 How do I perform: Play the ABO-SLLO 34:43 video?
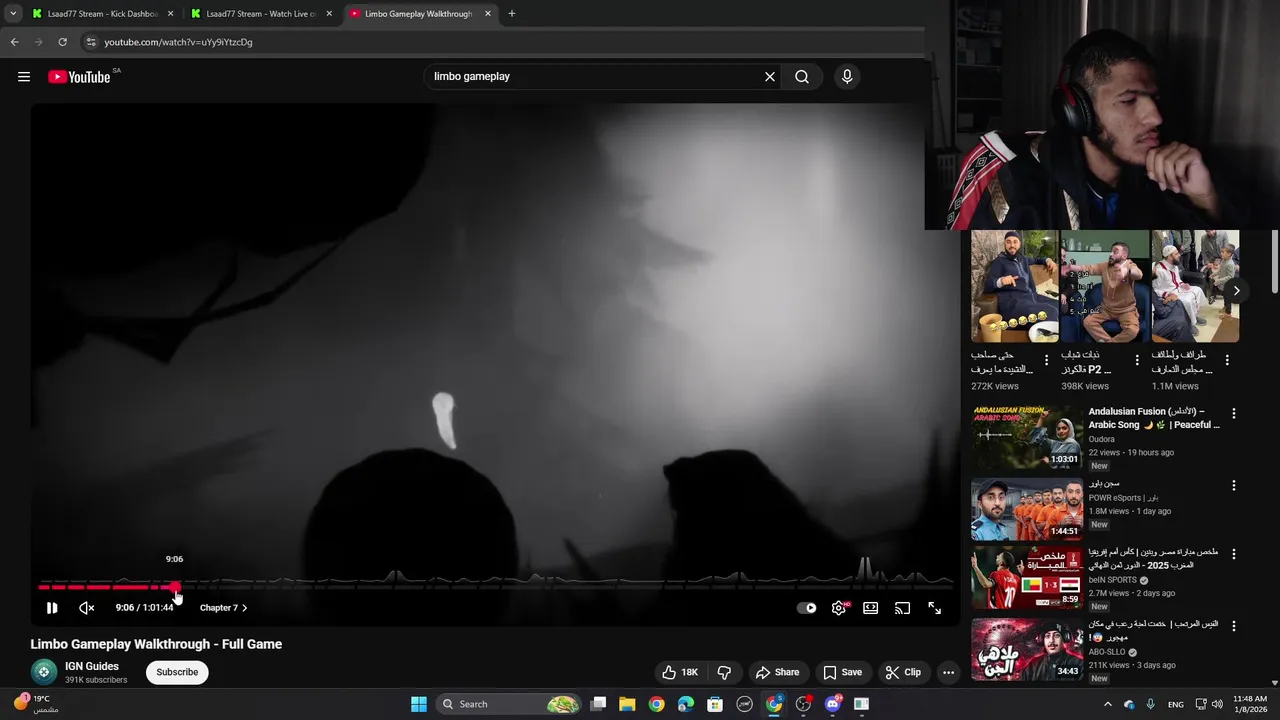coord(1027,650)
